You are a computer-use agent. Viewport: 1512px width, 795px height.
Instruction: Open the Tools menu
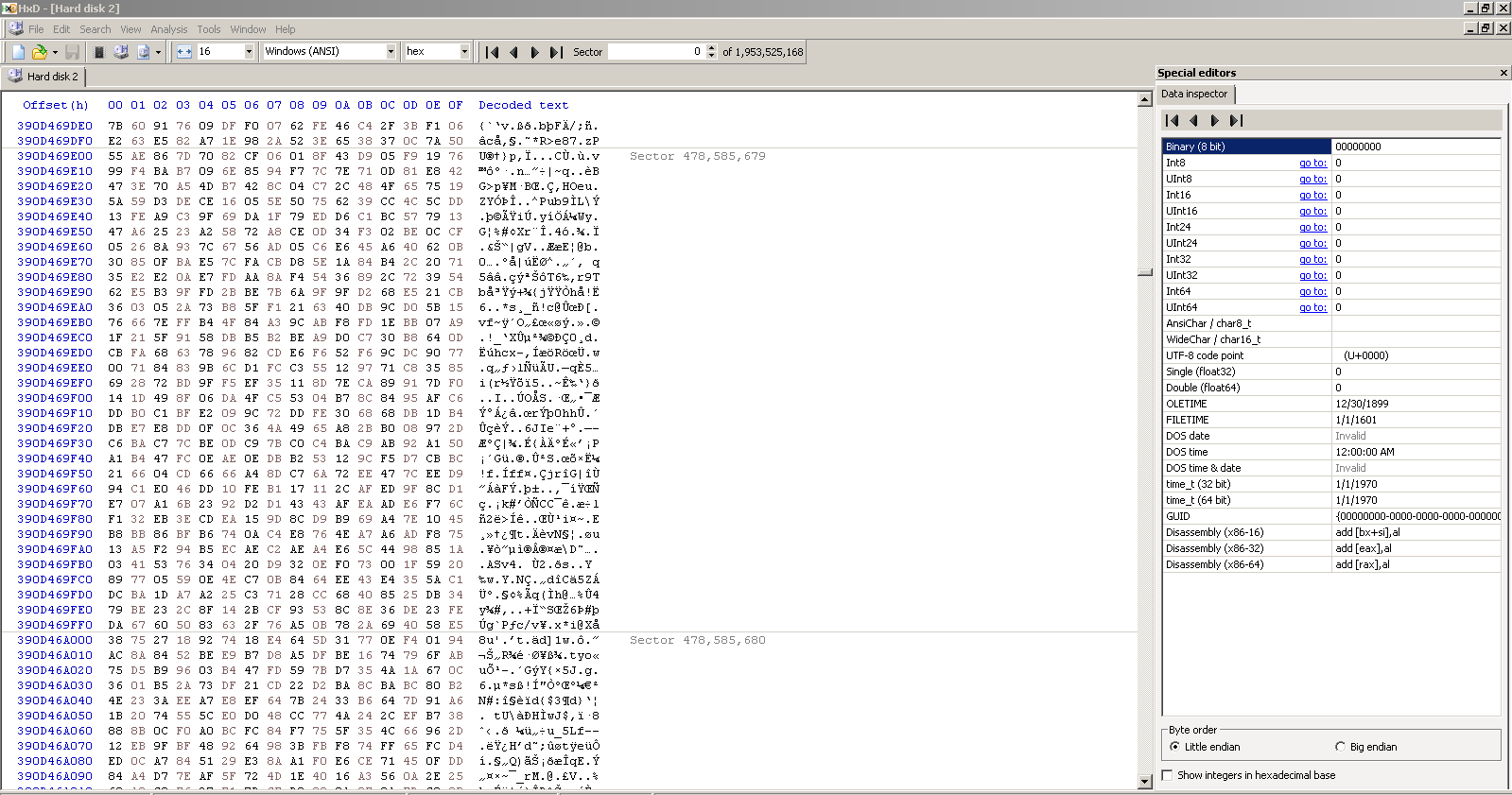209,29
